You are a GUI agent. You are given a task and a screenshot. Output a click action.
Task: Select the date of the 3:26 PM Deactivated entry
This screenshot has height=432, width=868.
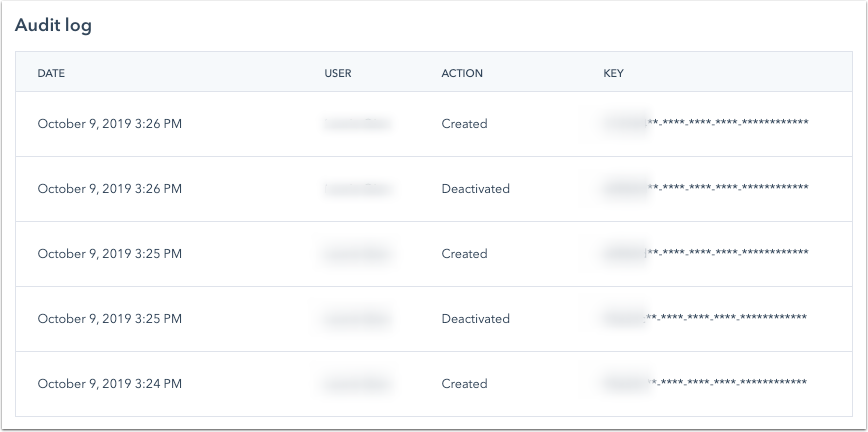pos(110,189)
